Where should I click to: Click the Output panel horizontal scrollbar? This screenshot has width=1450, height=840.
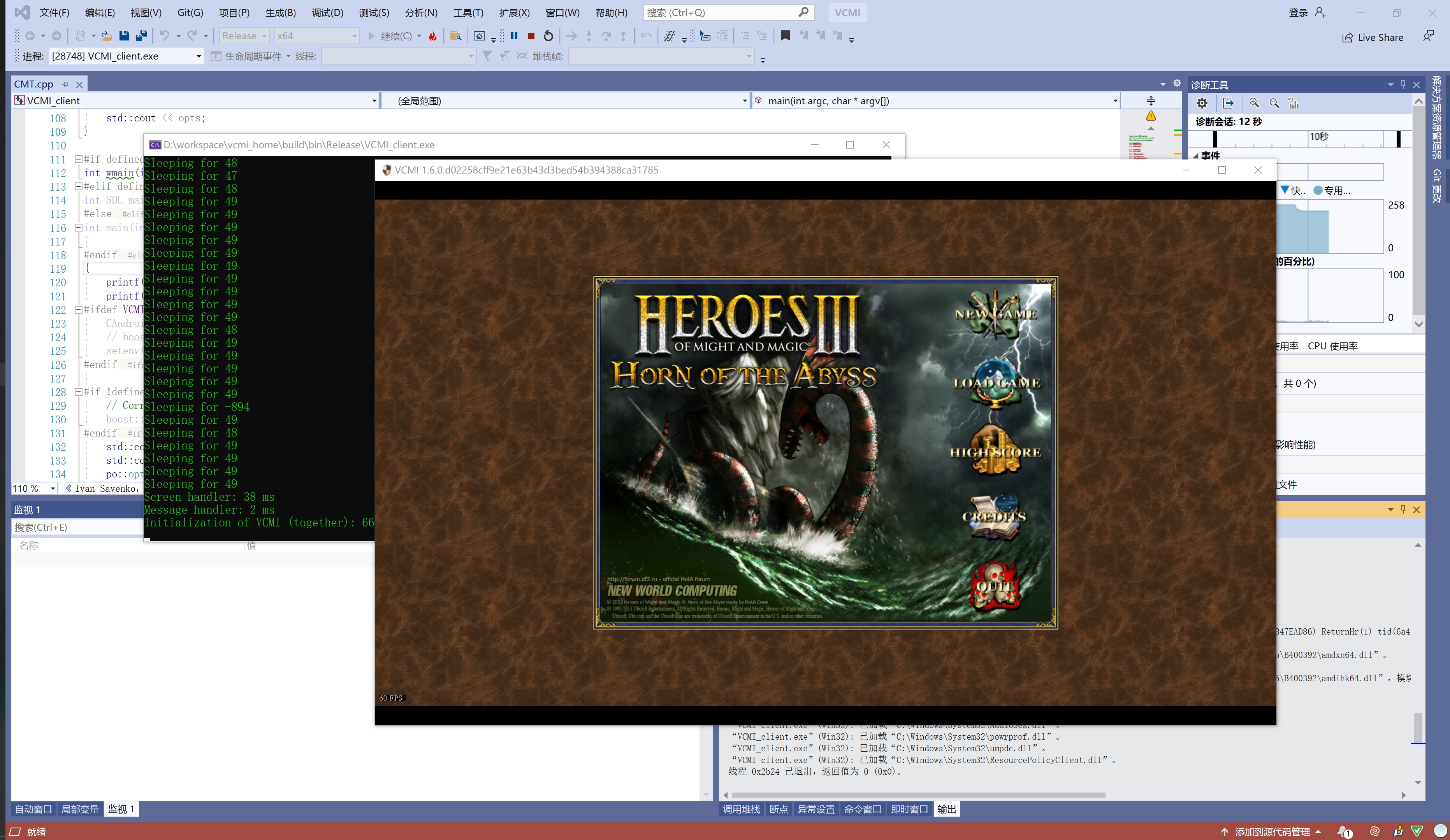point(918,795)
